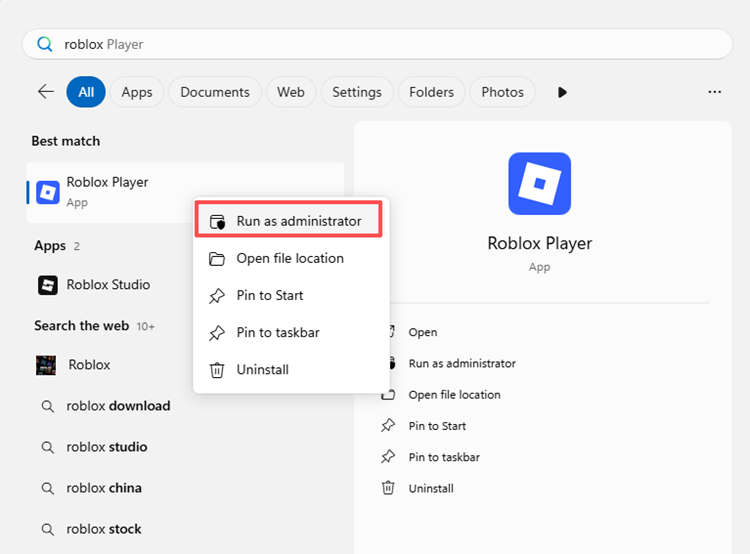This screenshot has height=554, width=750.
Task: Click Pin to taskbar in details pane
Action: pyautogui.click(x=444, y=457)
